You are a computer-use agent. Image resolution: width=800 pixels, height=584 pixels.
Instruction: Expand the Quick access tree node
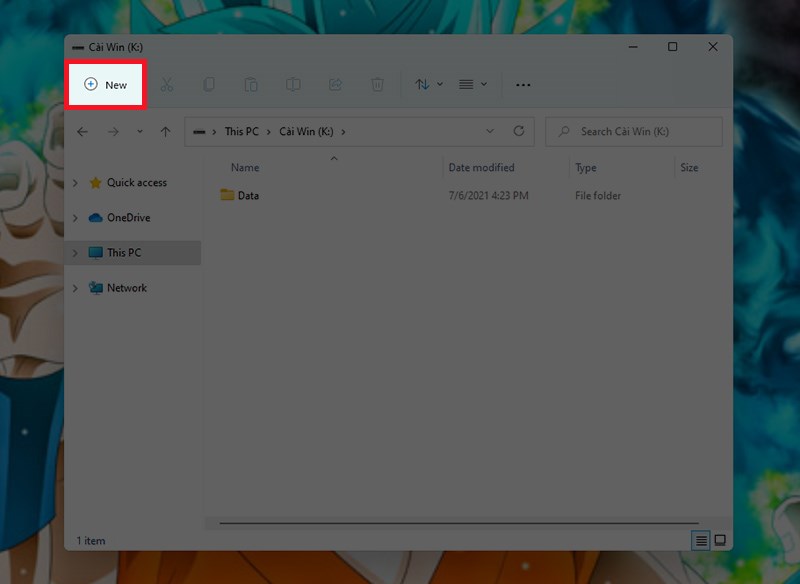pos(75,183)
